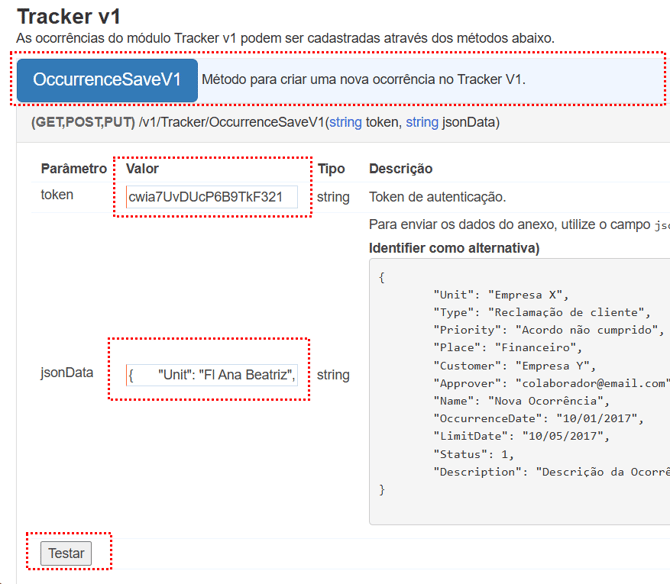Screen dimensions: 670x584
Task: Click the Tracker v1 page heading
Action: tap(69, 16)
